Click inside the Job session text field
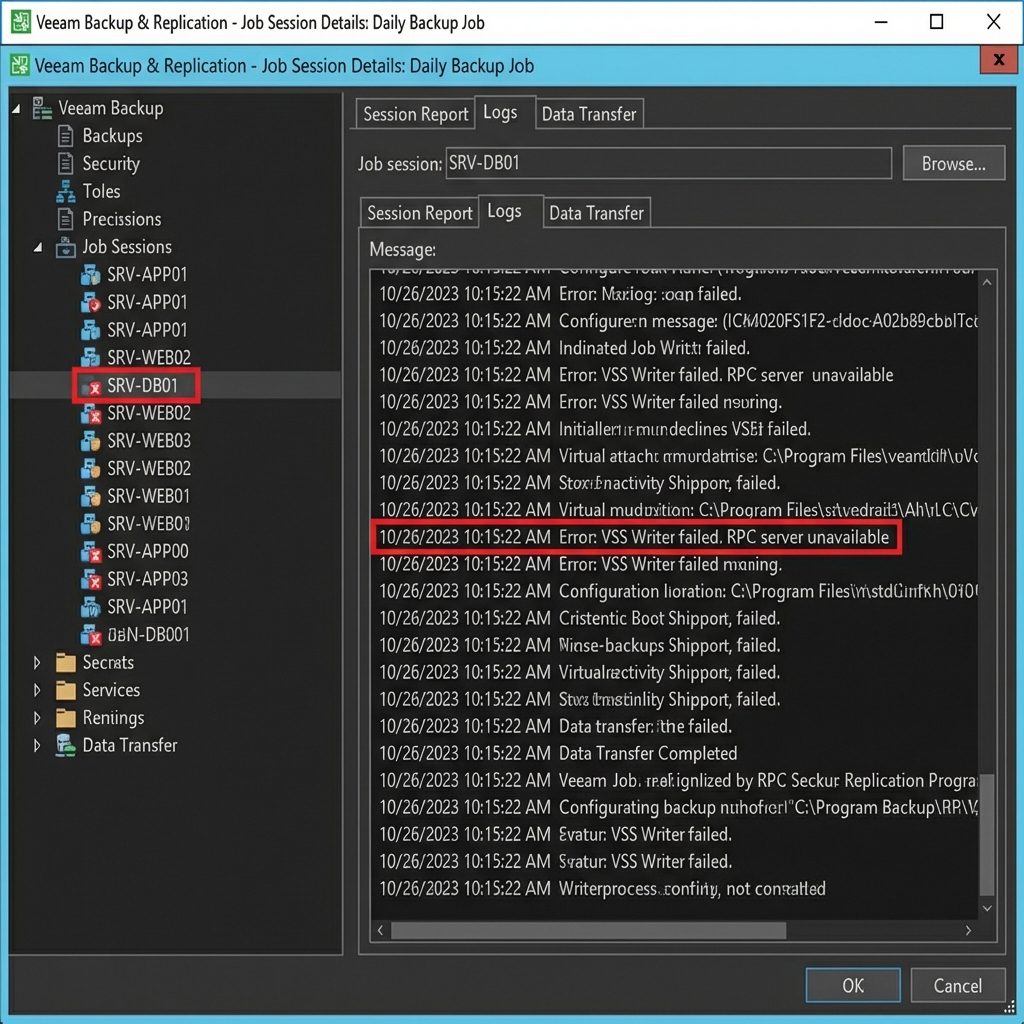 pyautogui.click(x=668, y=164)
